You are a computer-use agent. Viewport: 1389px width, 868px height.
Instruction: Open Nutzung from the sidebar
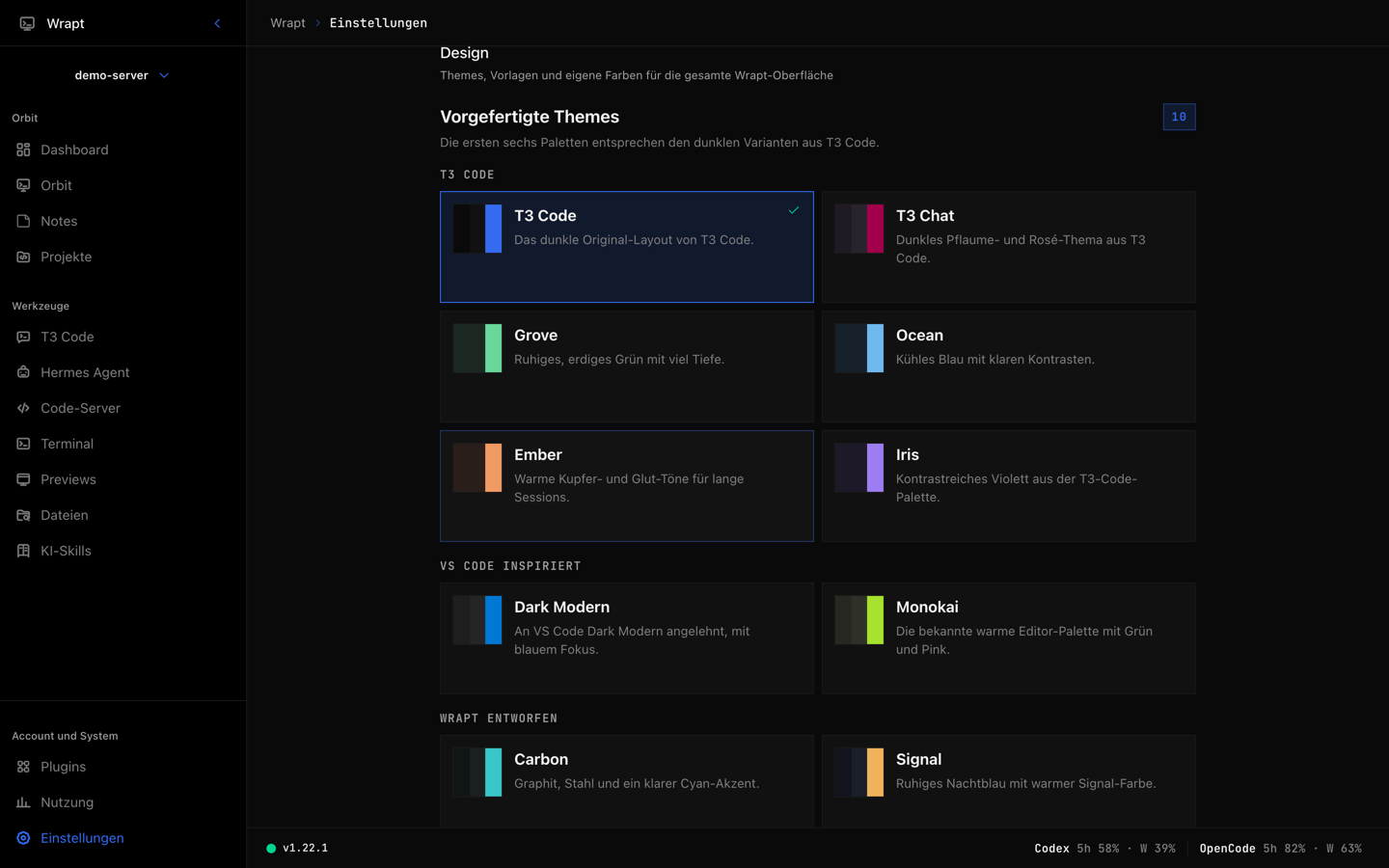click(123, 802)
